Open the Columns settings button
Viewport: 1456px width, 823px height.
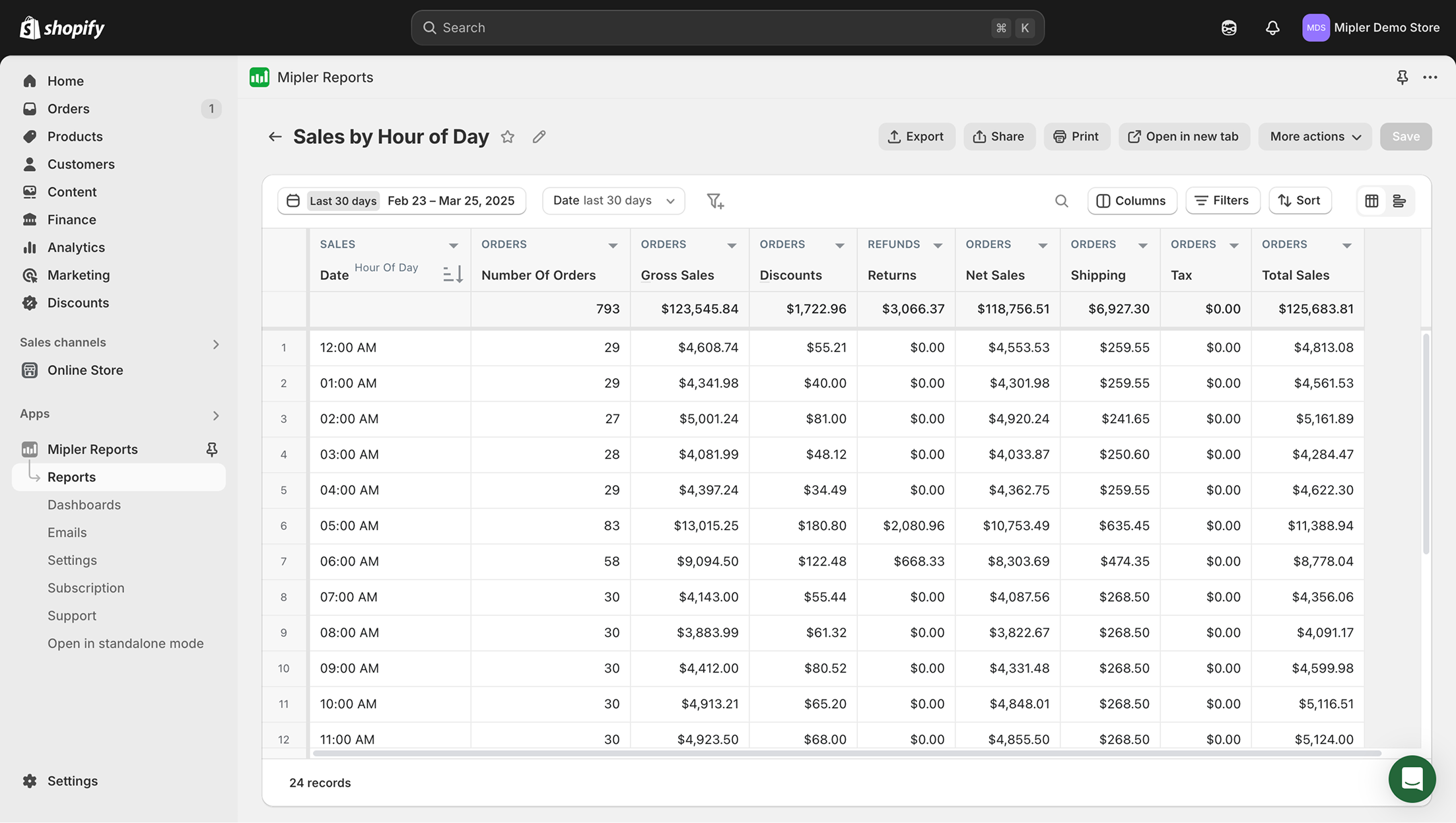click(1132, 201)
